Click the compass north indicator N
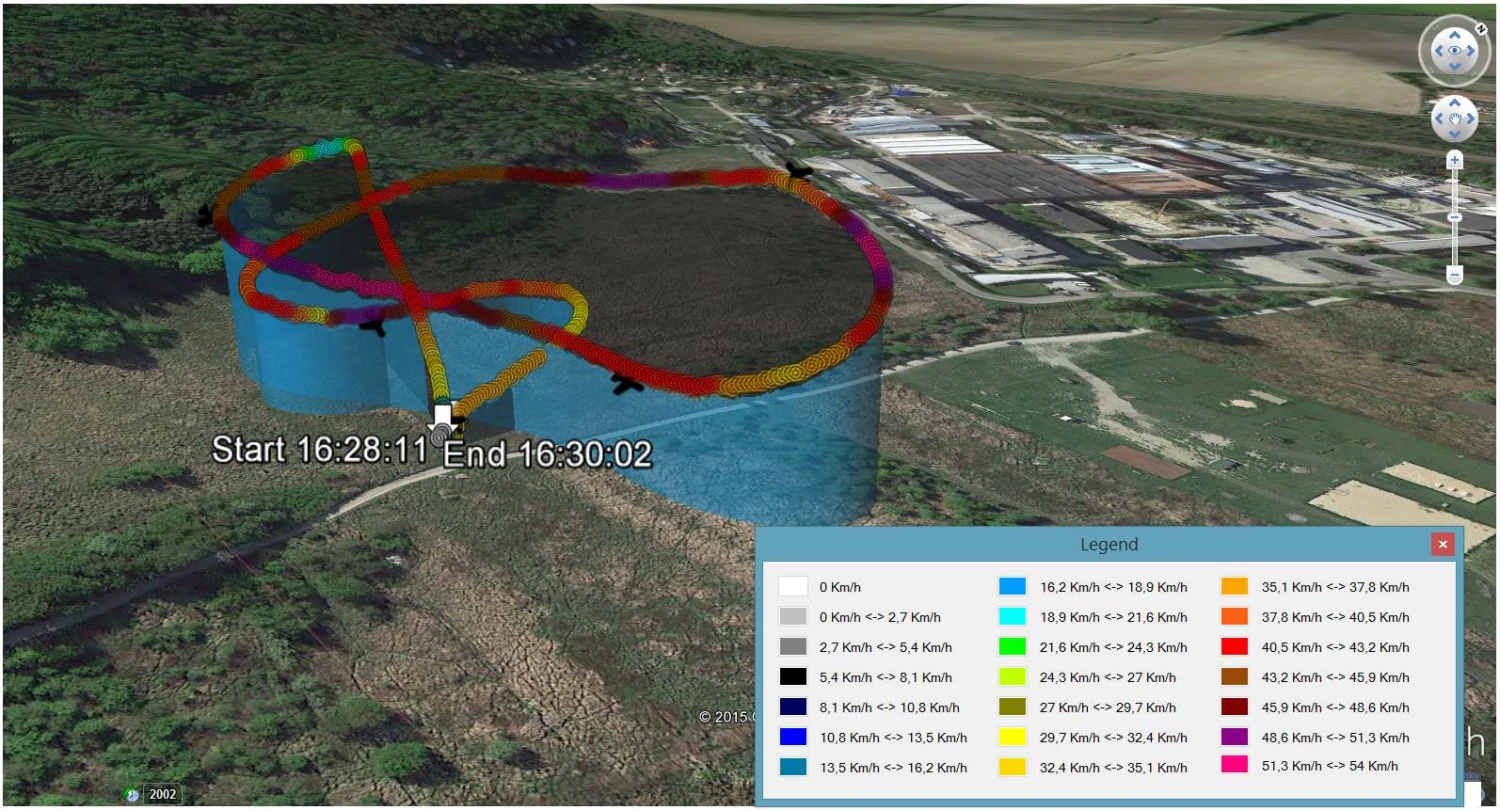The image size is (1500, 810). tap(1480, 28)
